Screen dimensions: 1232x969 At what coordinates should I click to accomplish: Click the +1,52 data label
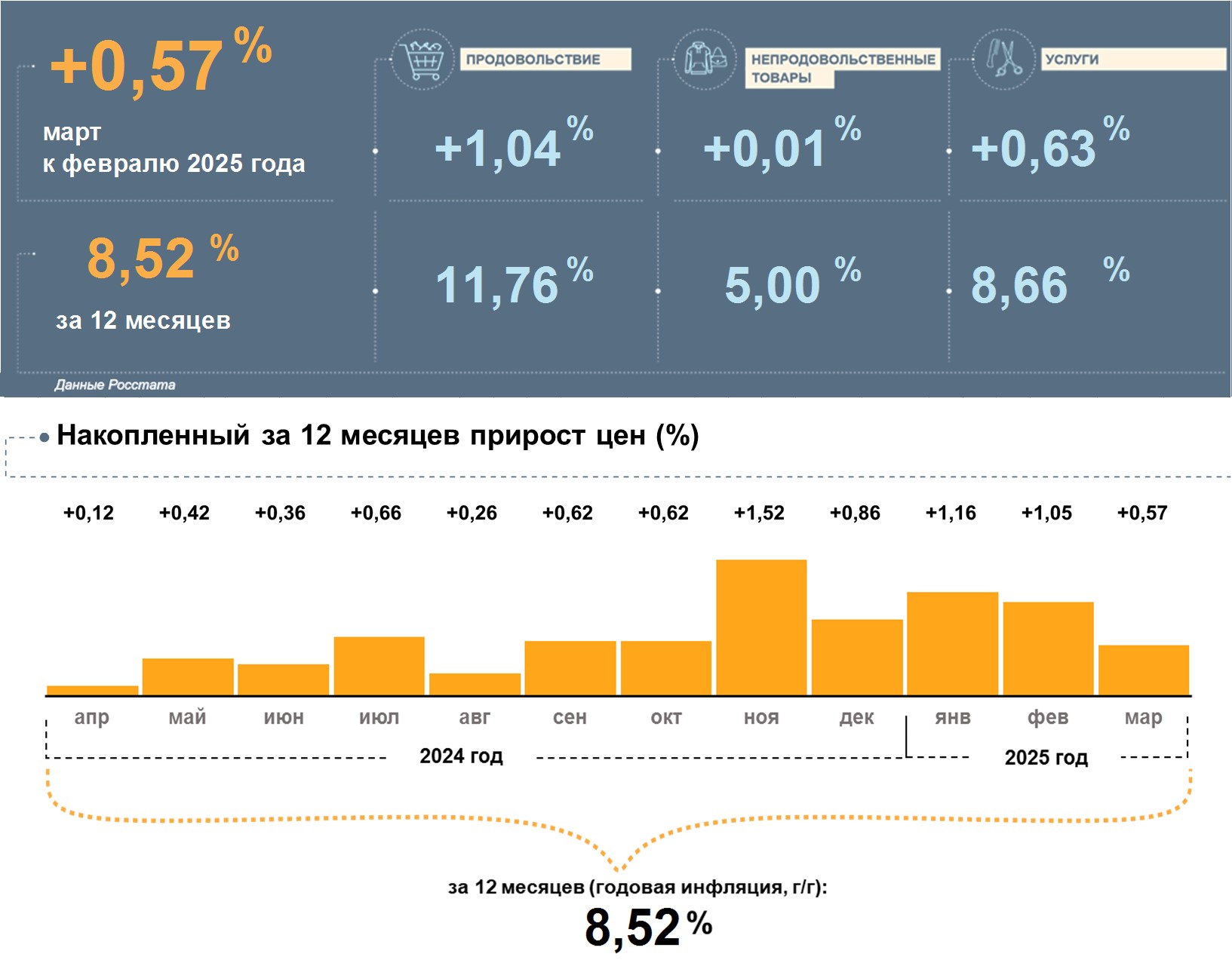[759, 514]
